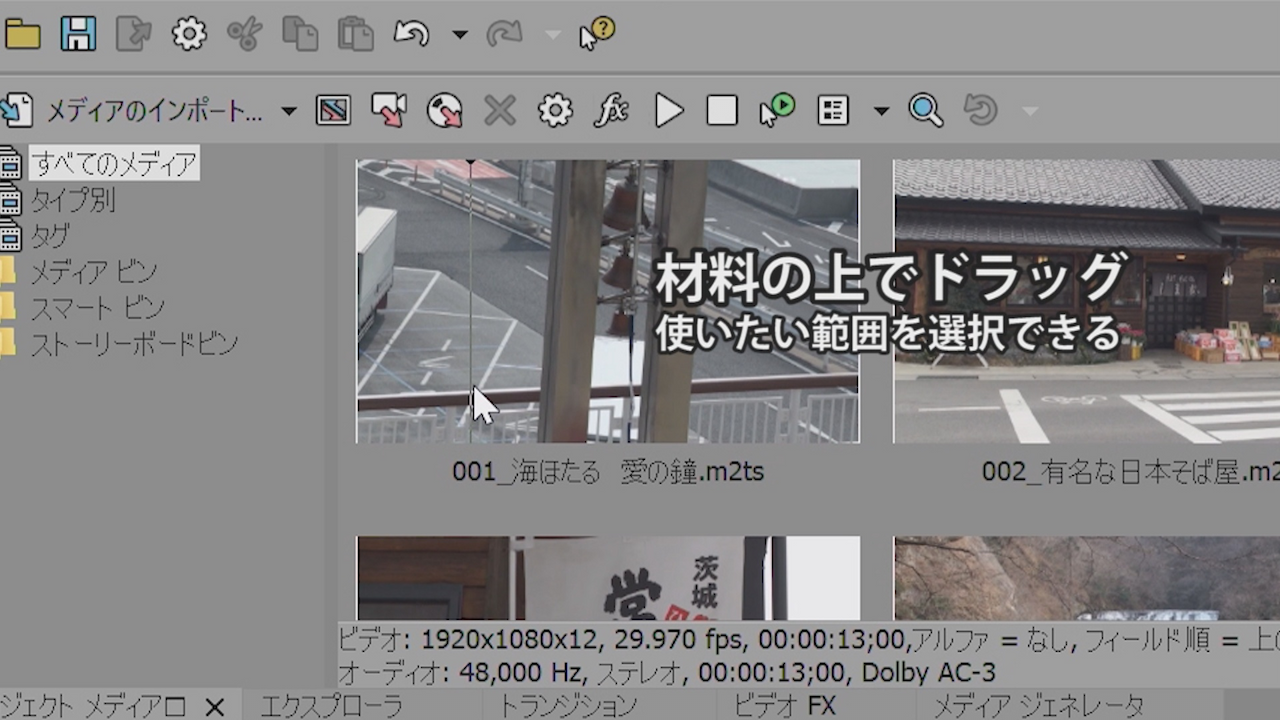Select the タイプ別 tree item
This screenshot has height=720, width=1280.
click(x=72, y=200)
